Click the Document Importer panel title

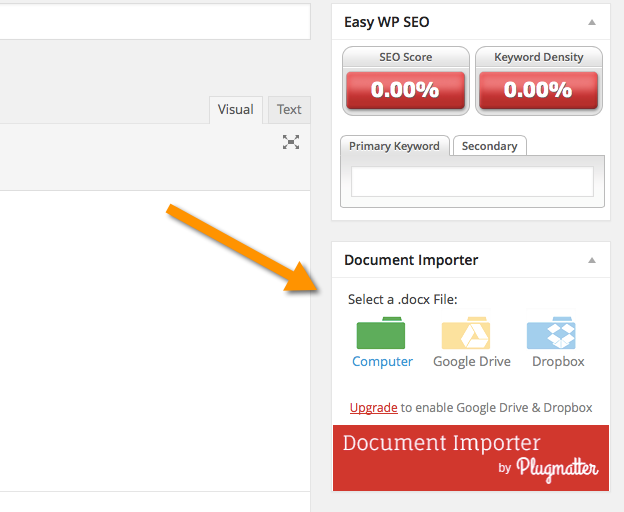point(411,260)
